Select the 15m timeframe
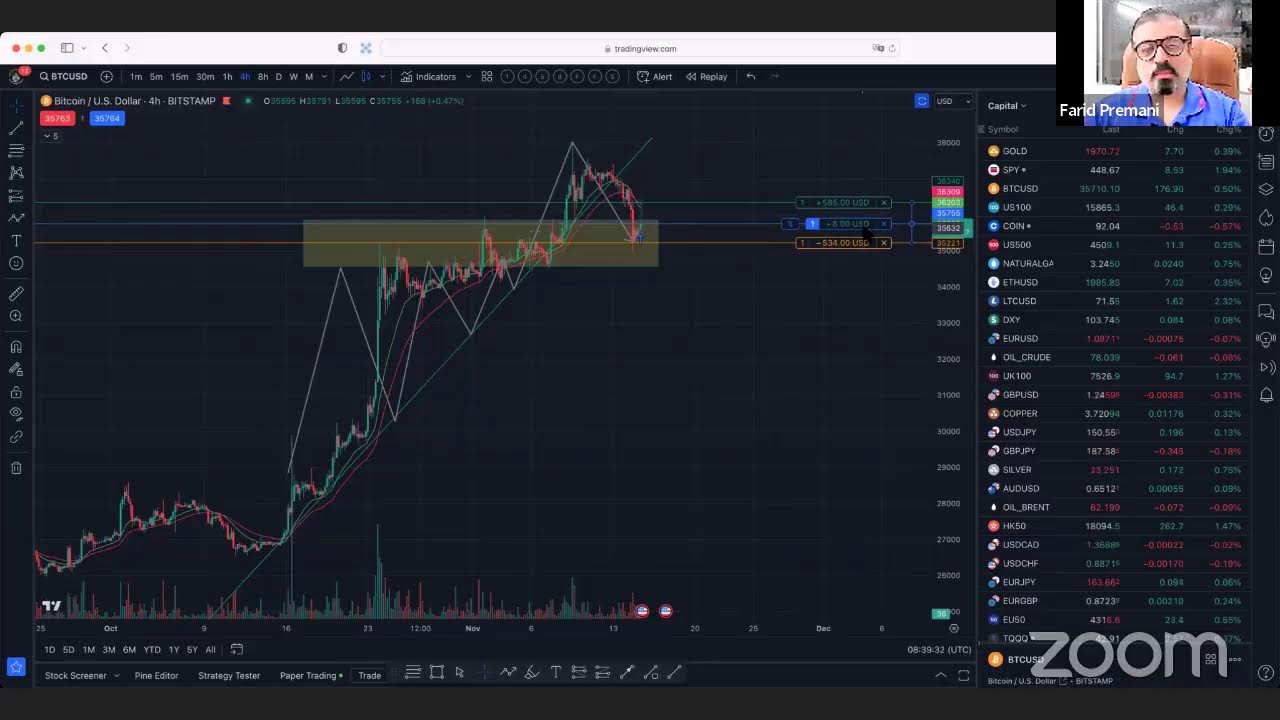Screen dimensions: 1280x720 coord(179,76)
